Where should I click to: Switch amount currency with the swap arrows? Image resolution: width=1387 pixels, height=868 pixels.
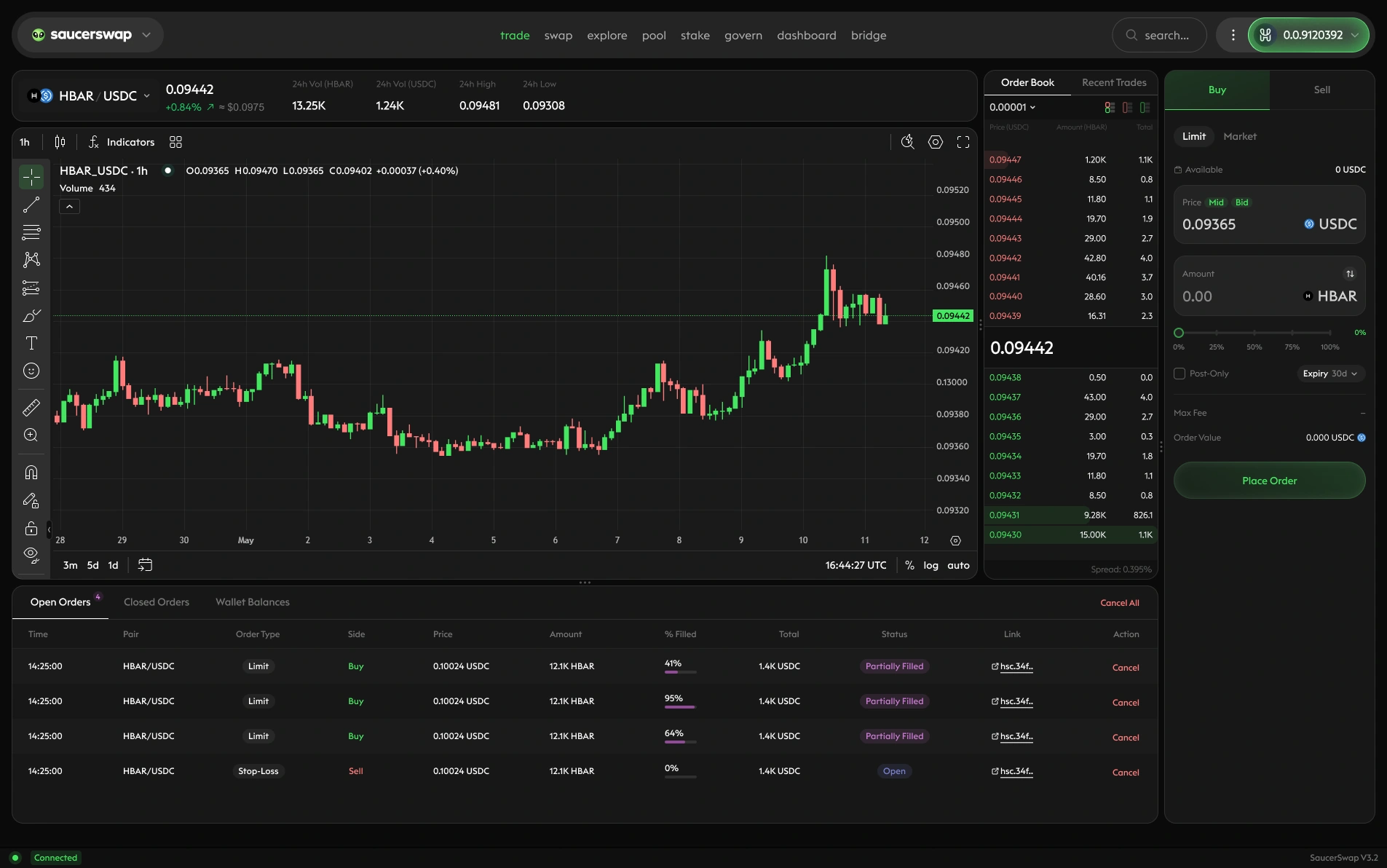[1350, 274]
